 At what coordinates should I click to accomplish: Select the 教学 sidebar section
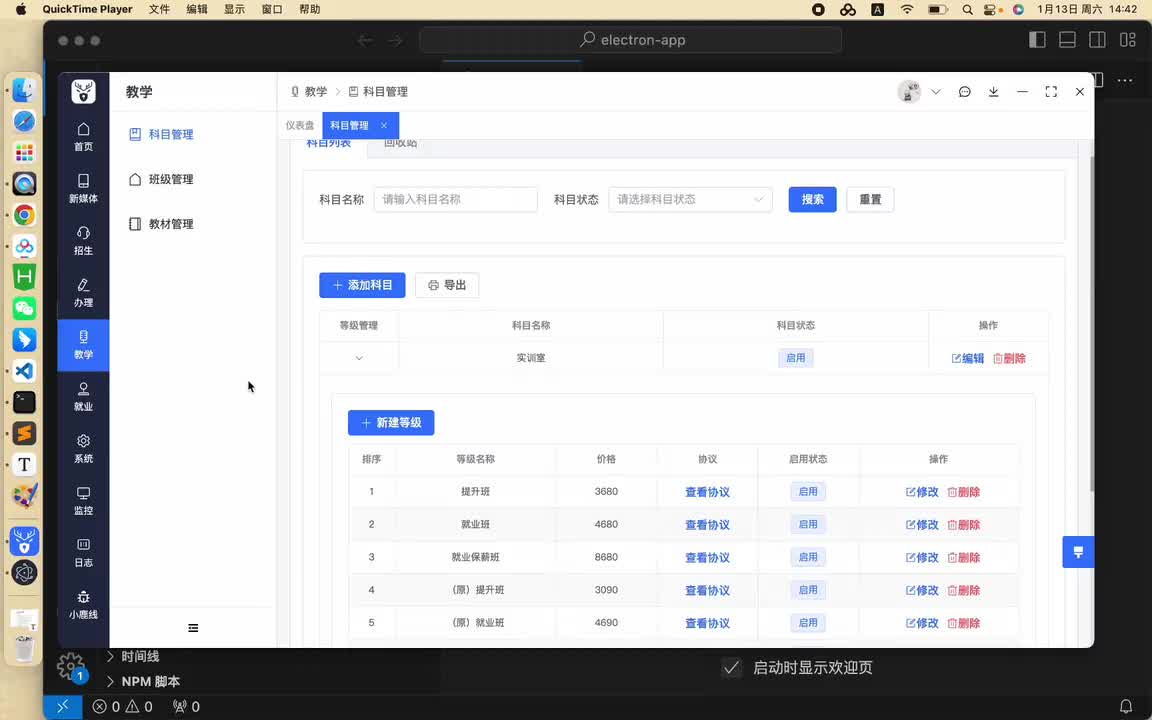pos(83,345)
